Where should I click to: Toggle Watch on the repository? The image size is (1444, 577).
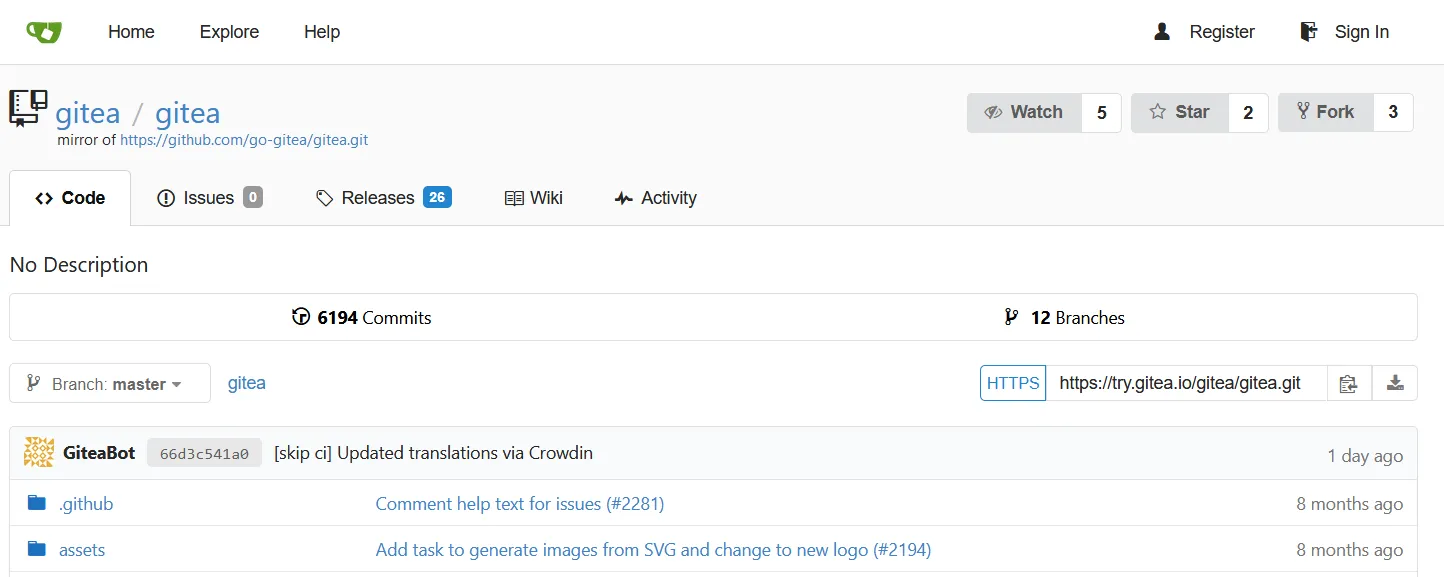click(1024, 113)
